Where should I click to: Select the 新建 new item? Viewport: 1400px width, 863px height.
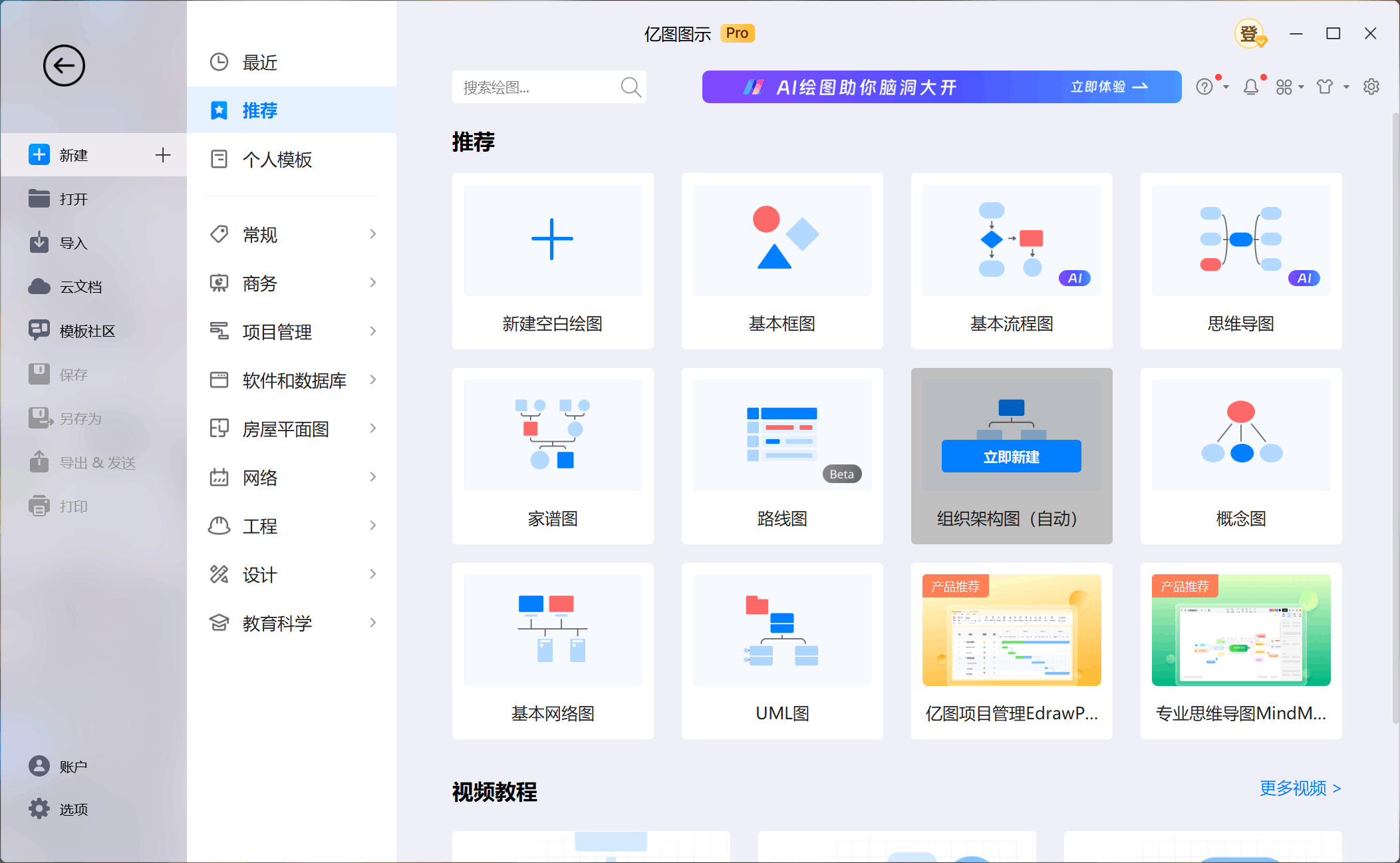click(x=93, y=155)
